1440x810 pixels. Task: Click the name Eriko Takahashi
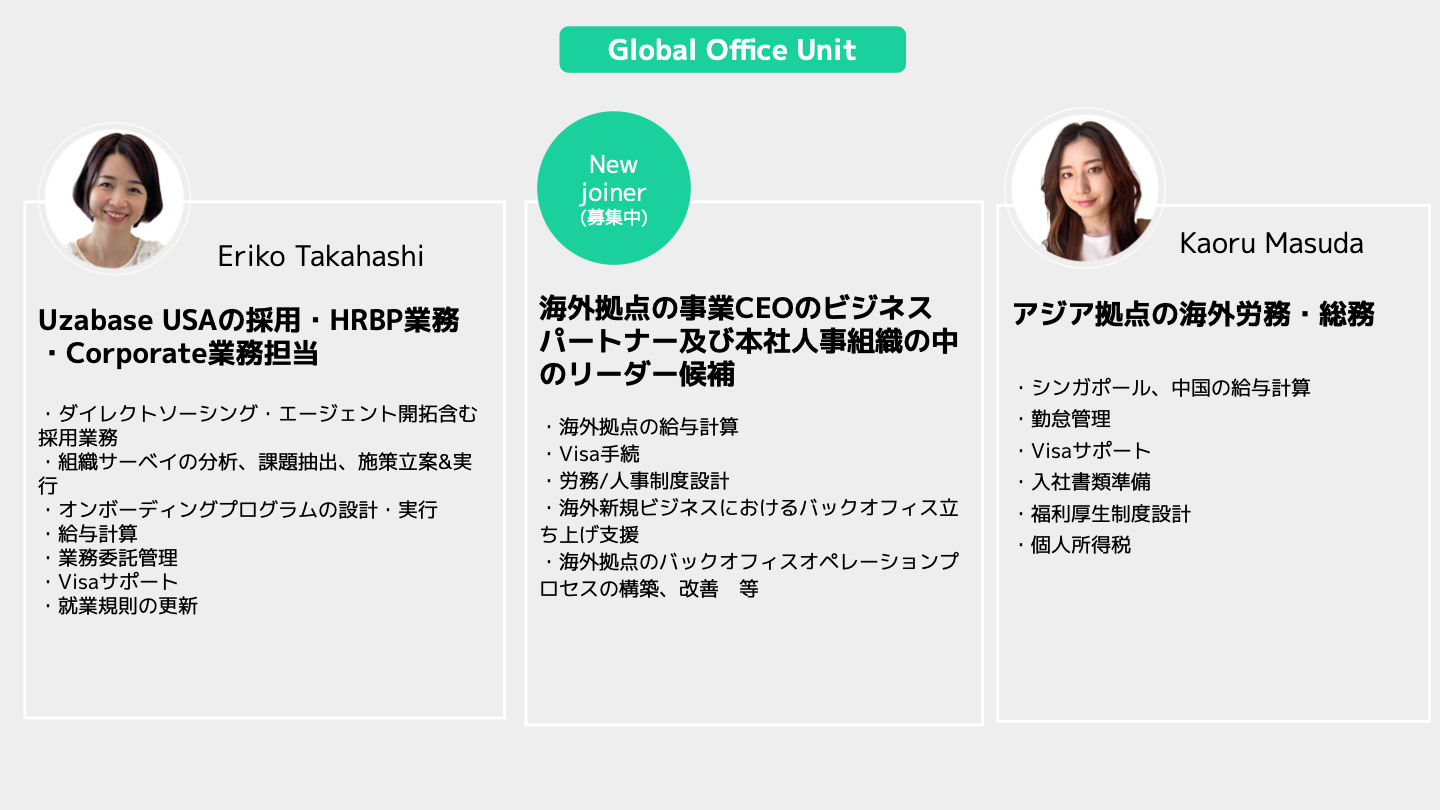click(x=321, y=257)
